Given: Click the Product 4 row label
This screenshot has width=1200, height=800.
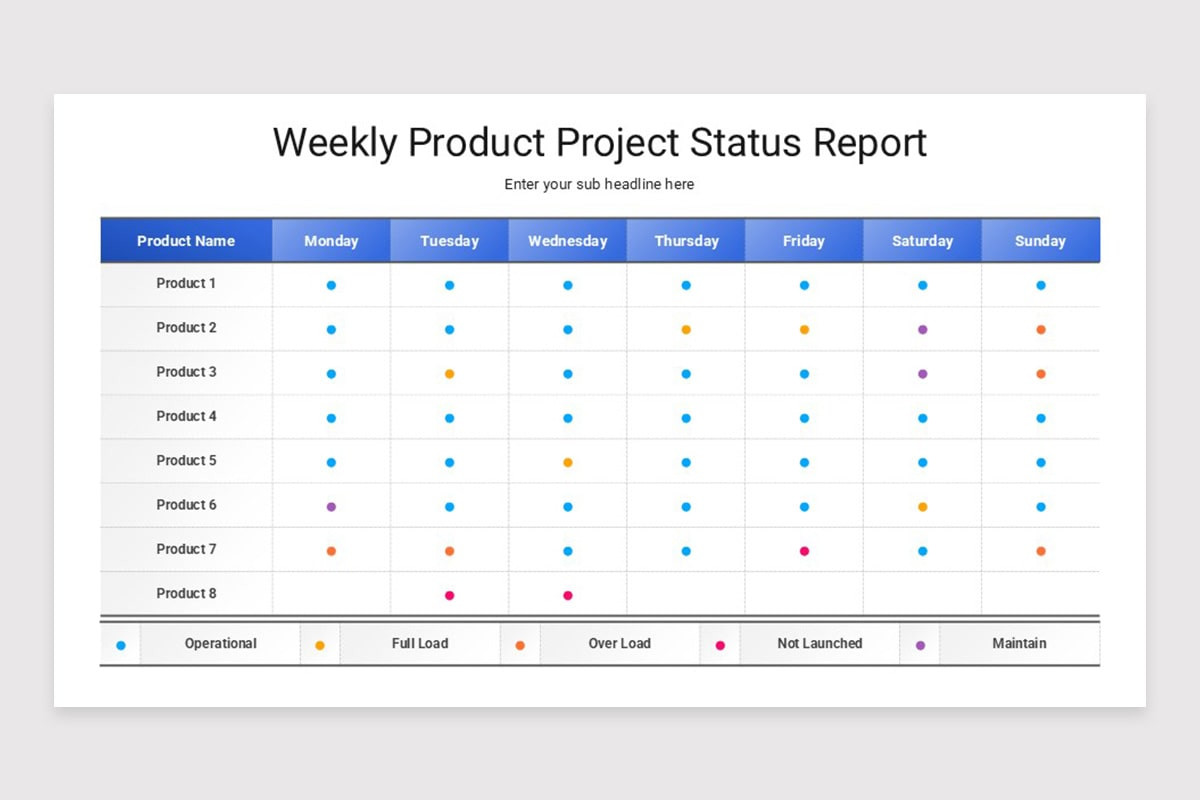Looking at the screenshot, I should pos(186,417).
